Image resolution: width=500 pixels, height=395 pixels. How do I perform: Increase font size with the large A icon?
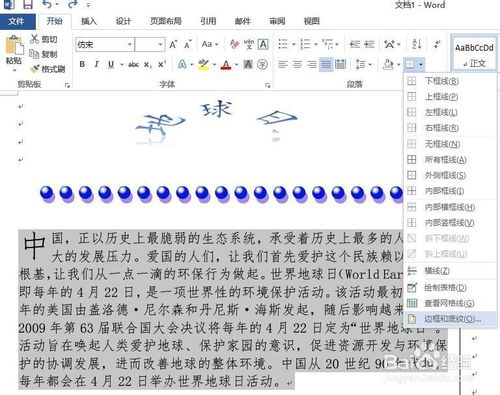point(173,44)
